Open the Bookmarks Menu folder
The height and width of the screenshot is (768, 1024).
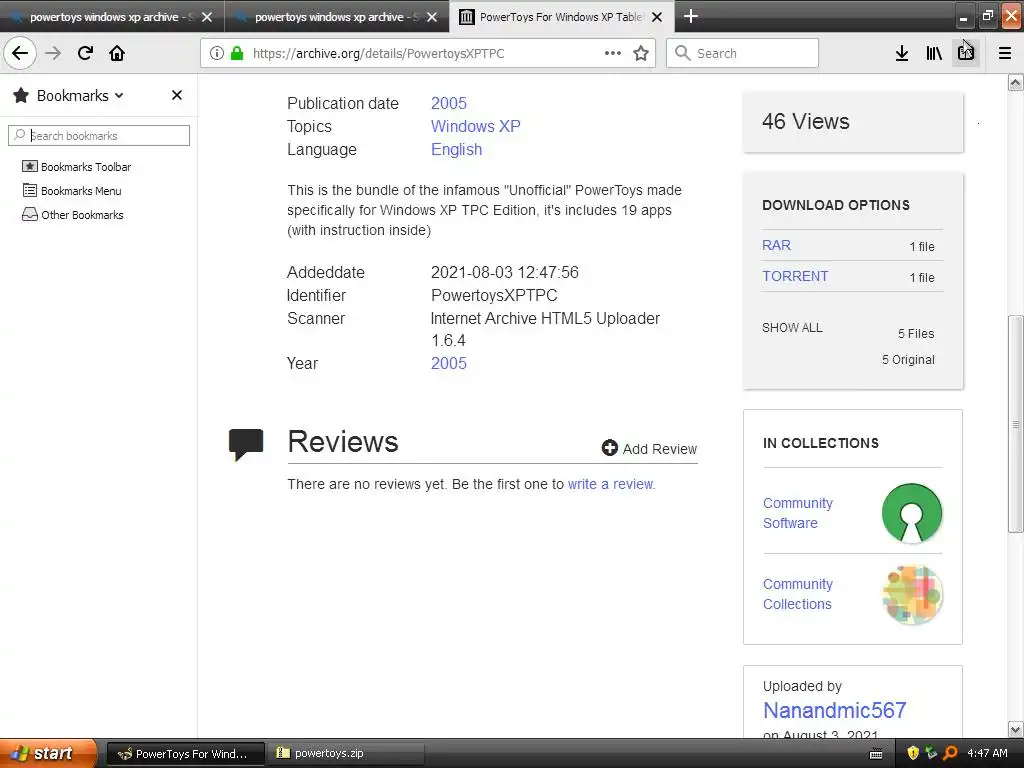click(x=72, y=191)
